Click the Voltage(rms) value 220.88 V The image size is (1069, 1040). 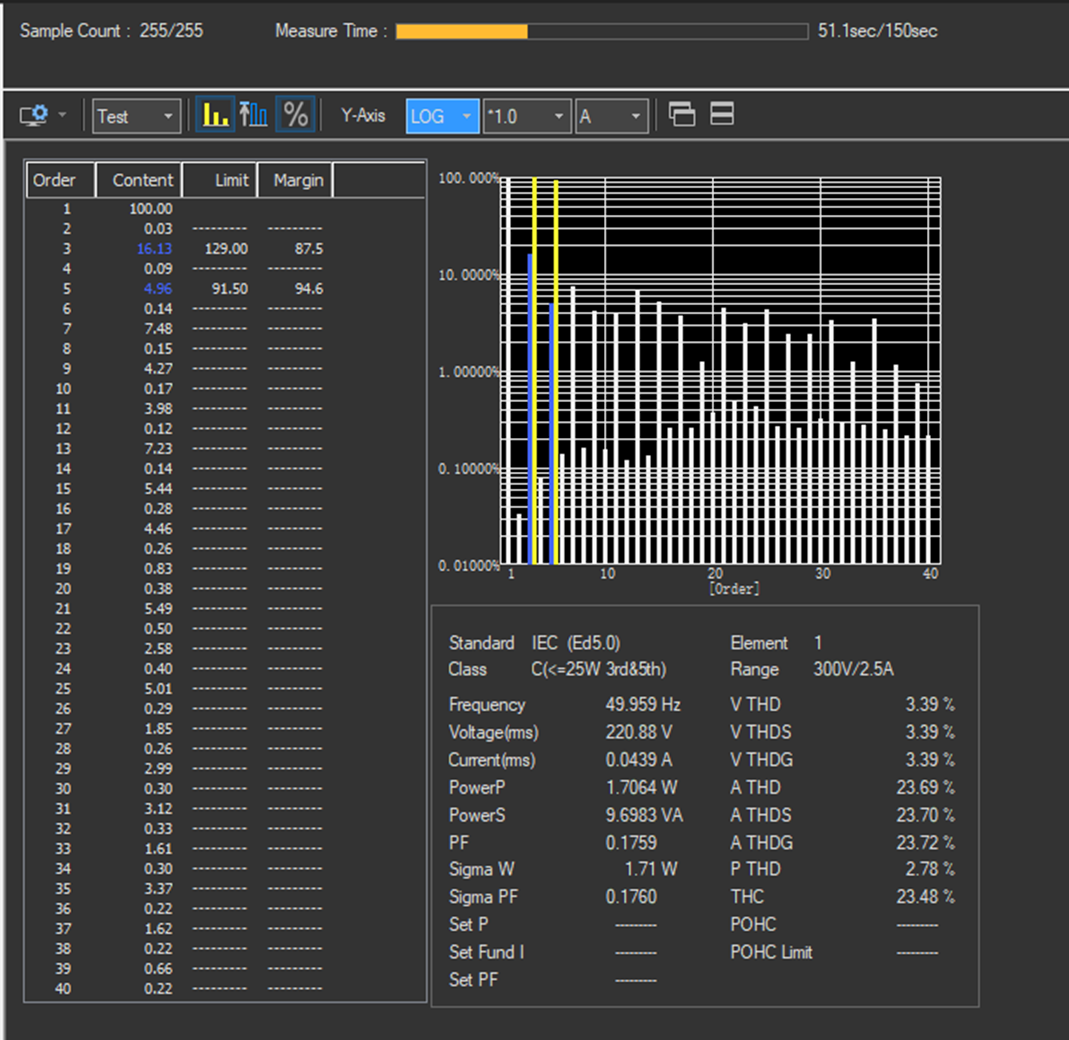[x=639, y=732]
